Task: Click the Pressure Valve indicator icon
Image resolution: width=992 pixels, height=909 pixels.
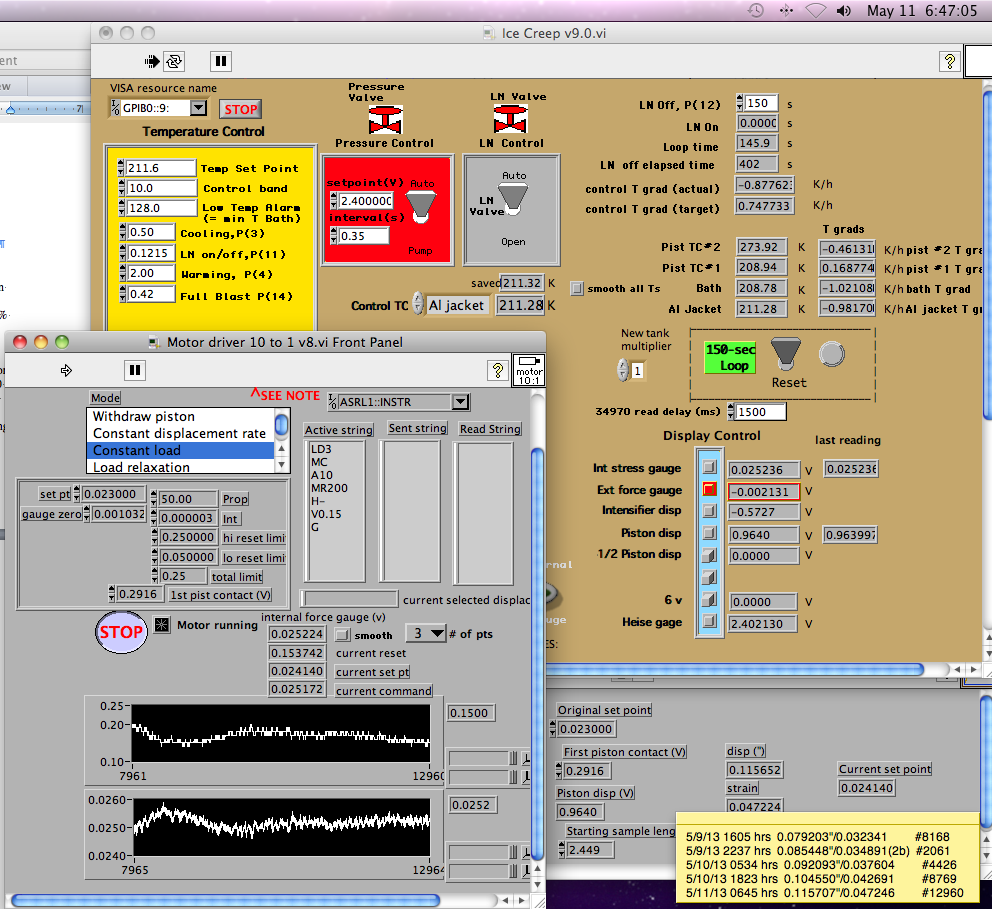Action: pos(385,120)
